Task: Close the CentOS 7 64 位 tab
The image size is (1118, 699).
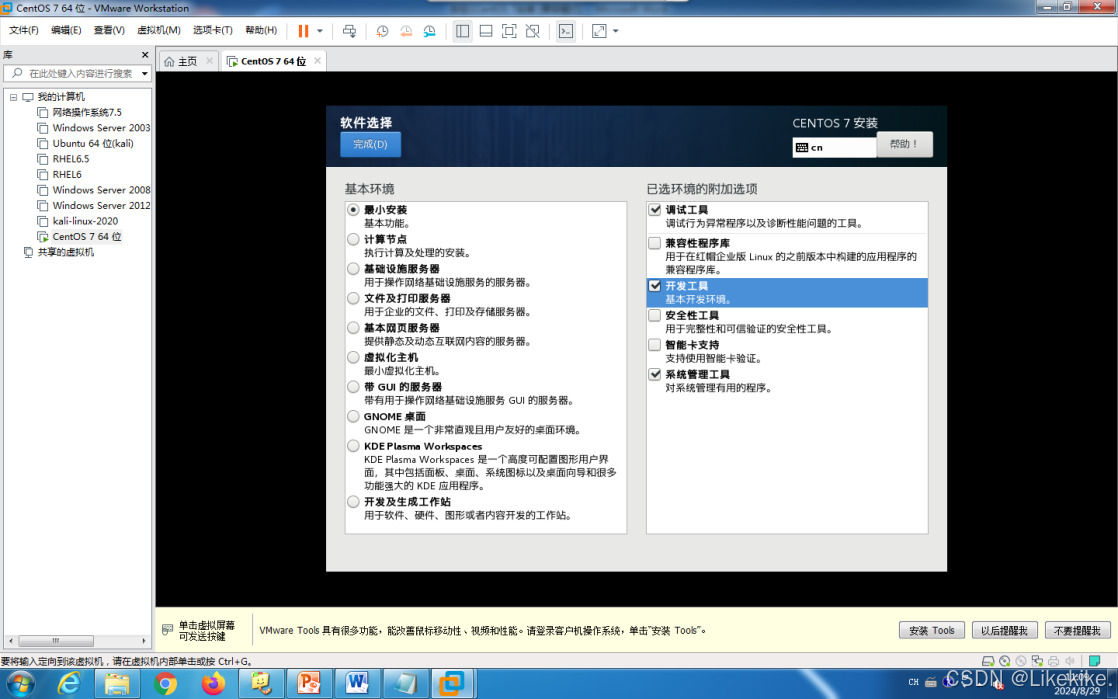Action: [317, 61]
